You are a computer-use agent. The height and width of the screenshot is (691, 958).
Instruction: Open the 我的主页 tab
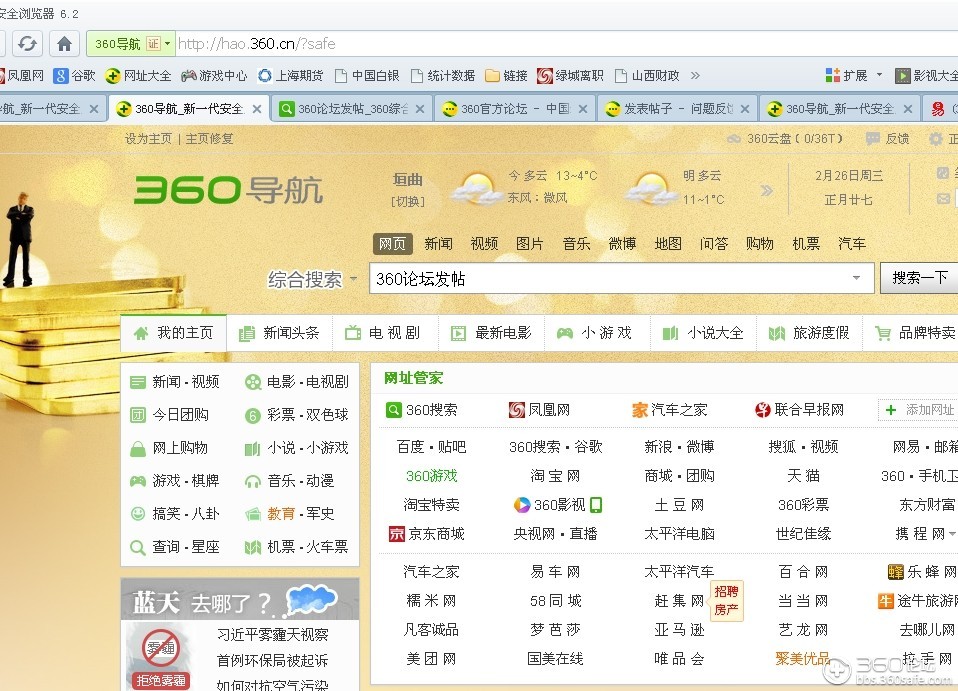pyautogui.click(x=174, y=333)
